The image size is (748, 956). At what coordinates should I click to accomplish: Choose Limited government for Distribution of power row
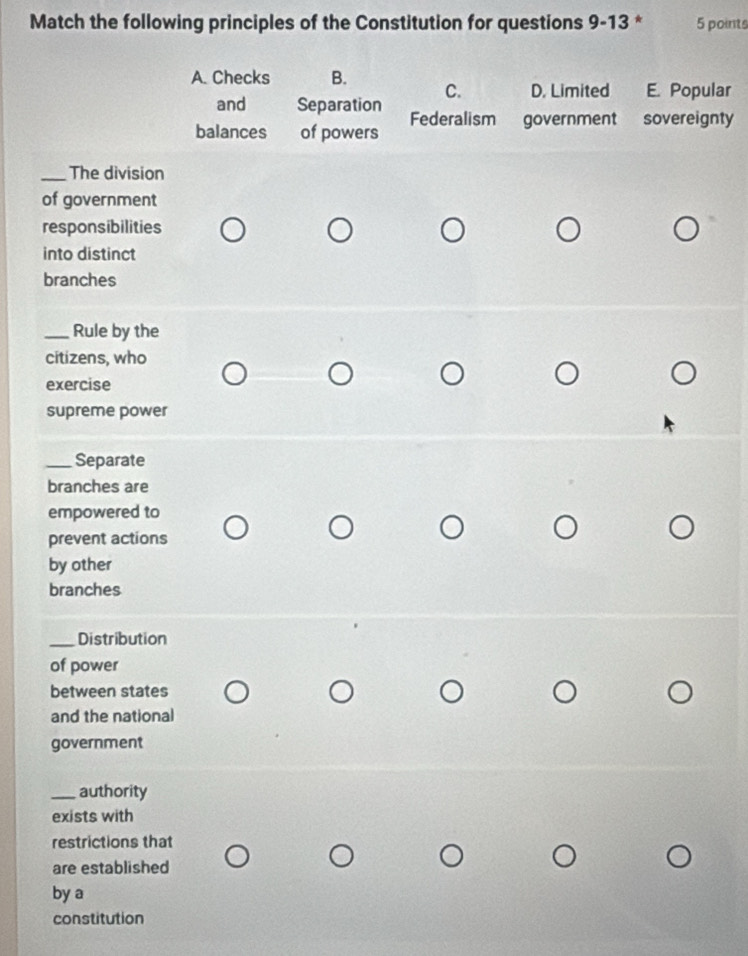(x=566, y=691)
